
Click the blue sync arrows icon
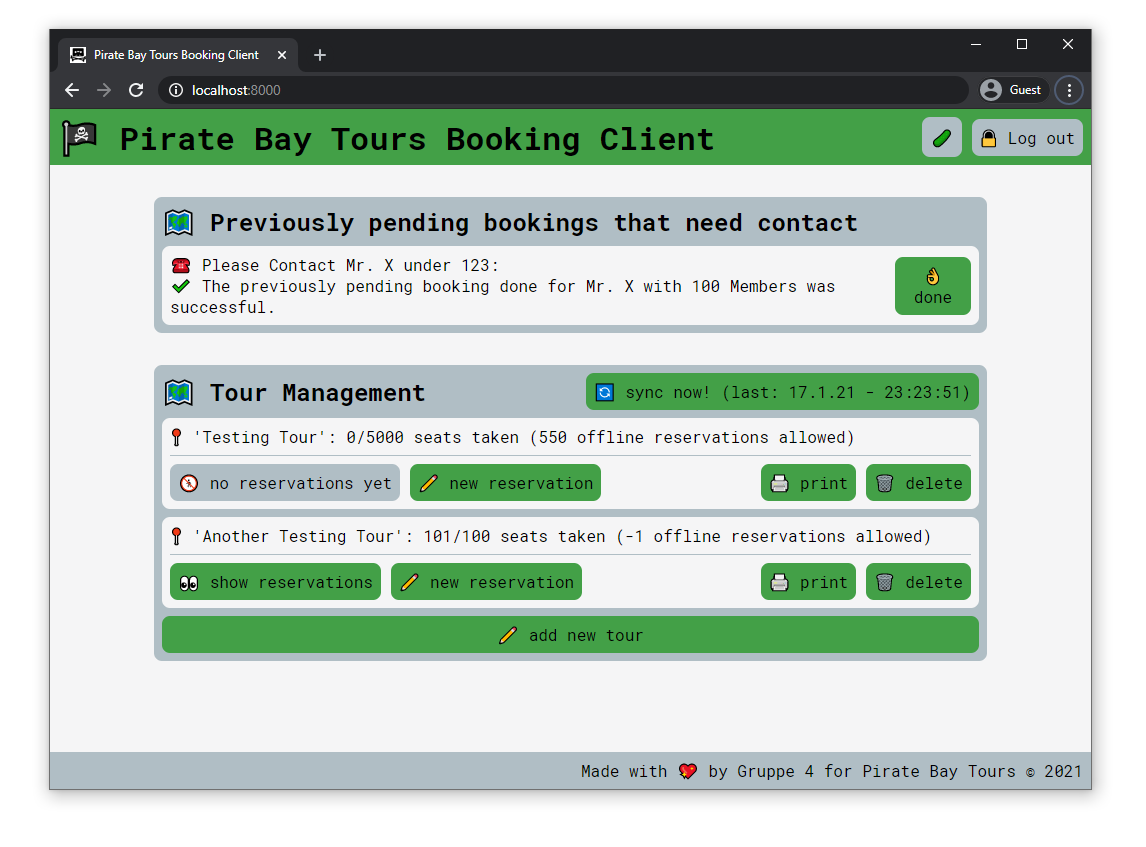click(x=605, y=392)
